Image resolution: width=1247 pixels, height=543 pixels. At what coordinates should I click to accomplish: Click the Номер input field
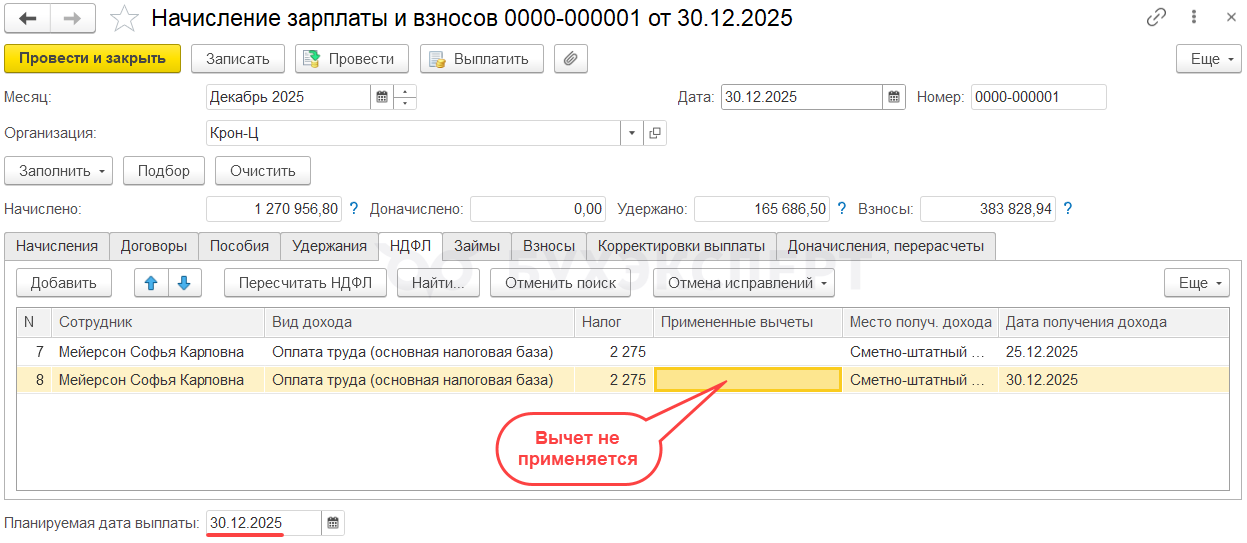coord(1039,97)
